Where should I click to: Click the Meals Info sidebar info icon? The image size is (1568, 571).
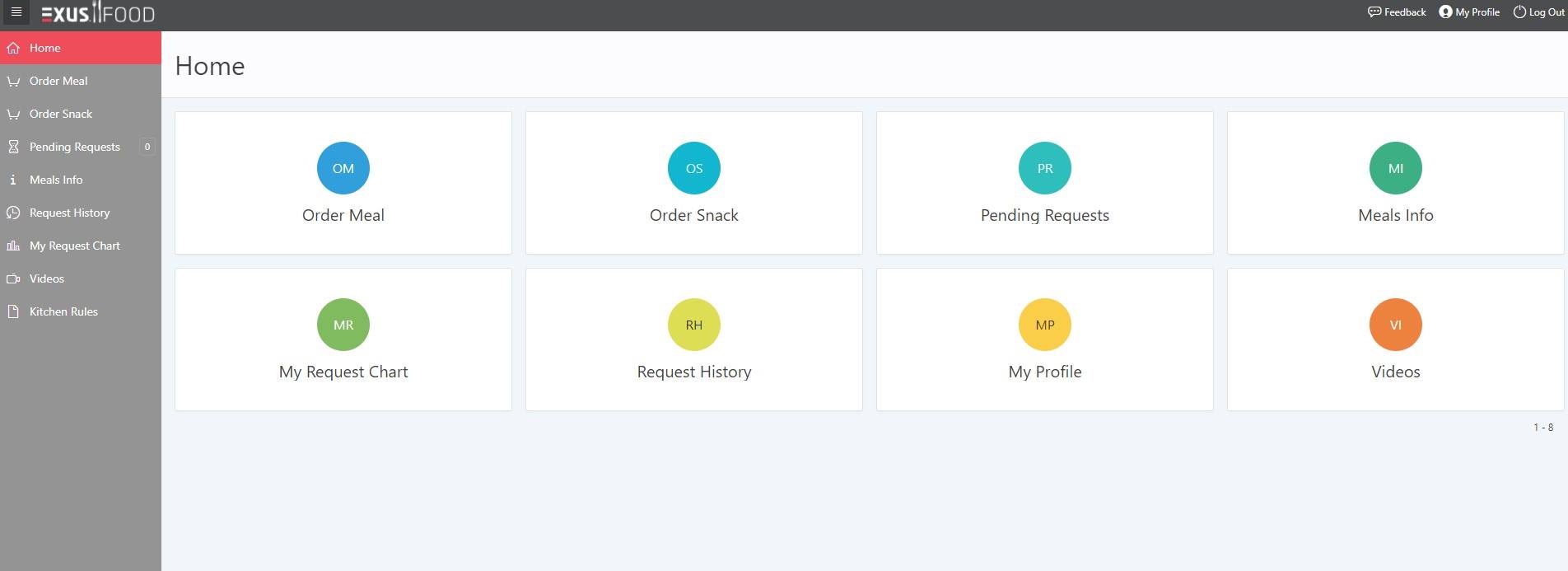13,180
